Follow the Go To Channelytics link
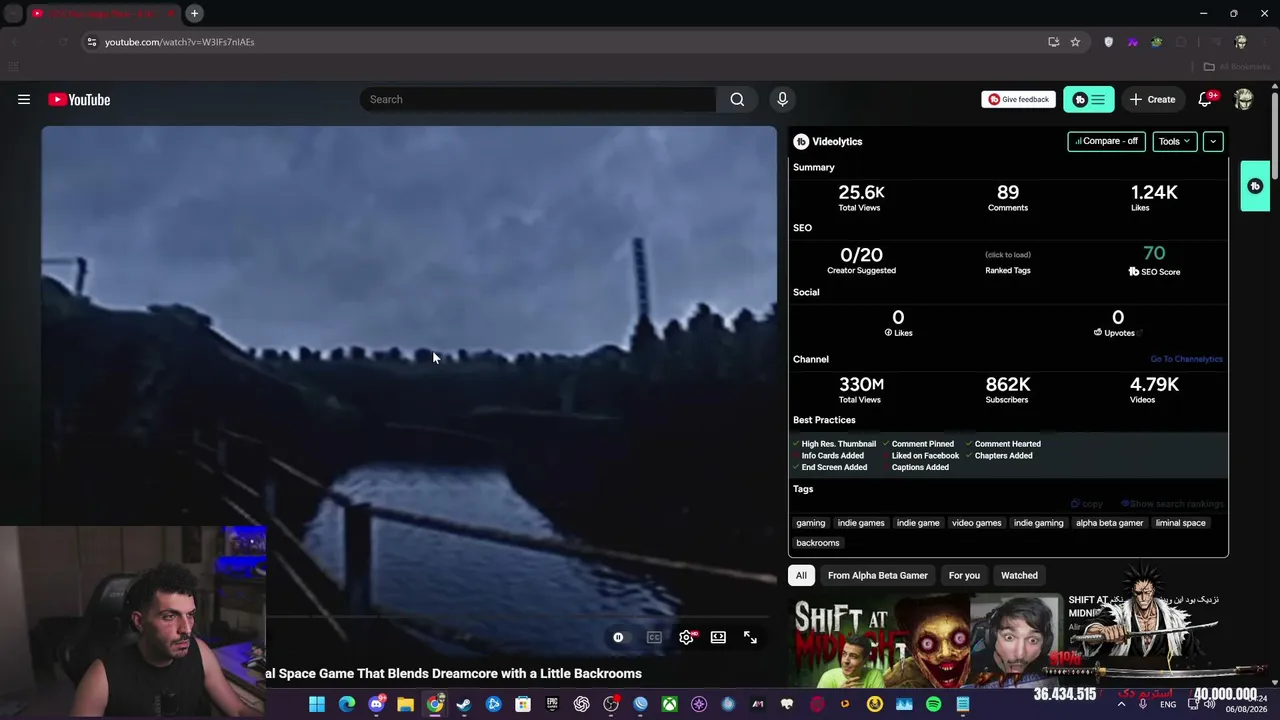 (x=1186, y=359)
